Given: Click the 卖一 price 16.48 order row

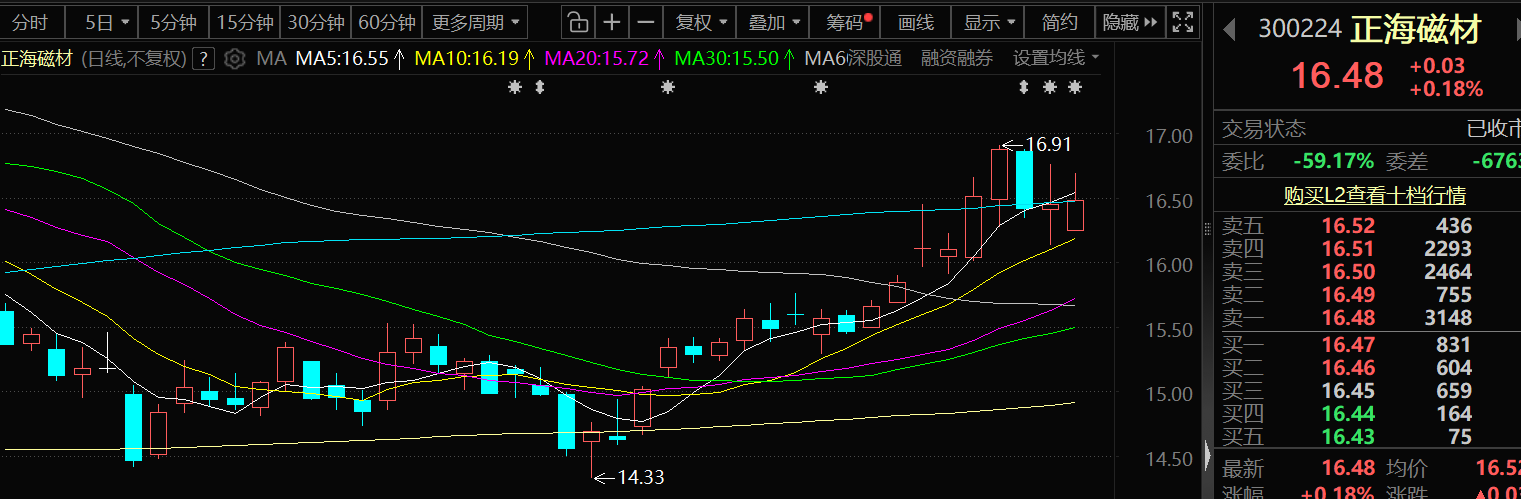Looking at the screenshot, I should 1348,318.
